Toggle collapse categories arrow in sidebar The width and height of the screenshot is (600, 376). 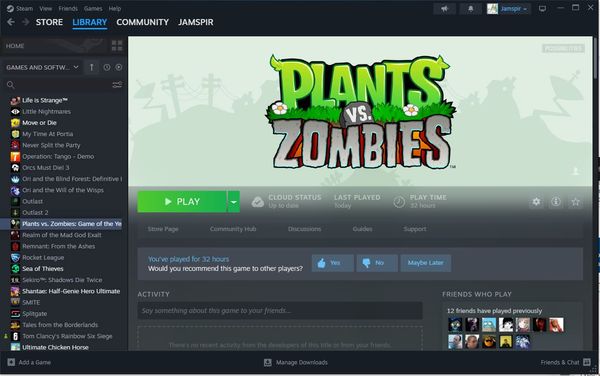coord(92,67)
